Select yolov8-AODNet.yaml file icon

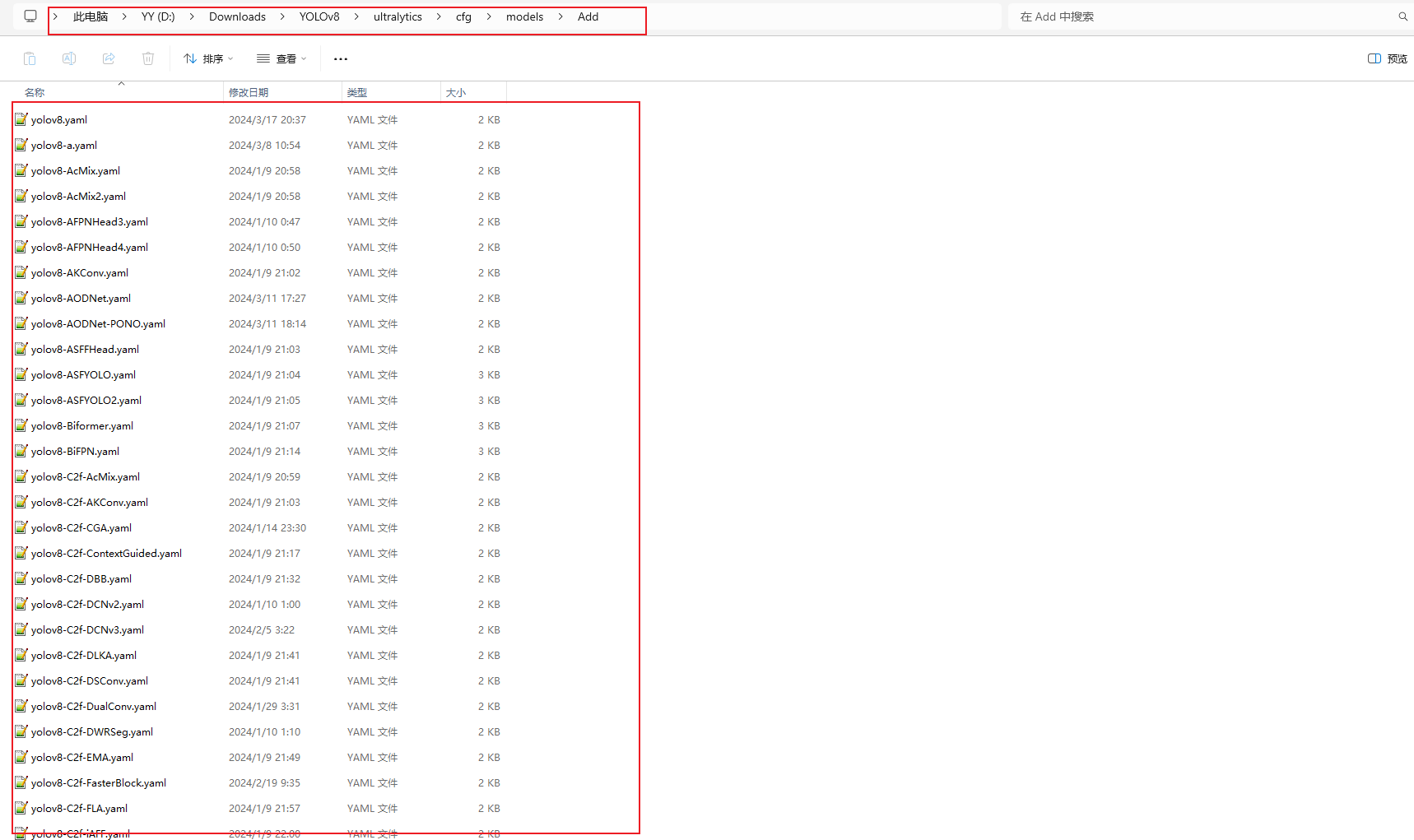pyautogui.click(x=21, y=298)
